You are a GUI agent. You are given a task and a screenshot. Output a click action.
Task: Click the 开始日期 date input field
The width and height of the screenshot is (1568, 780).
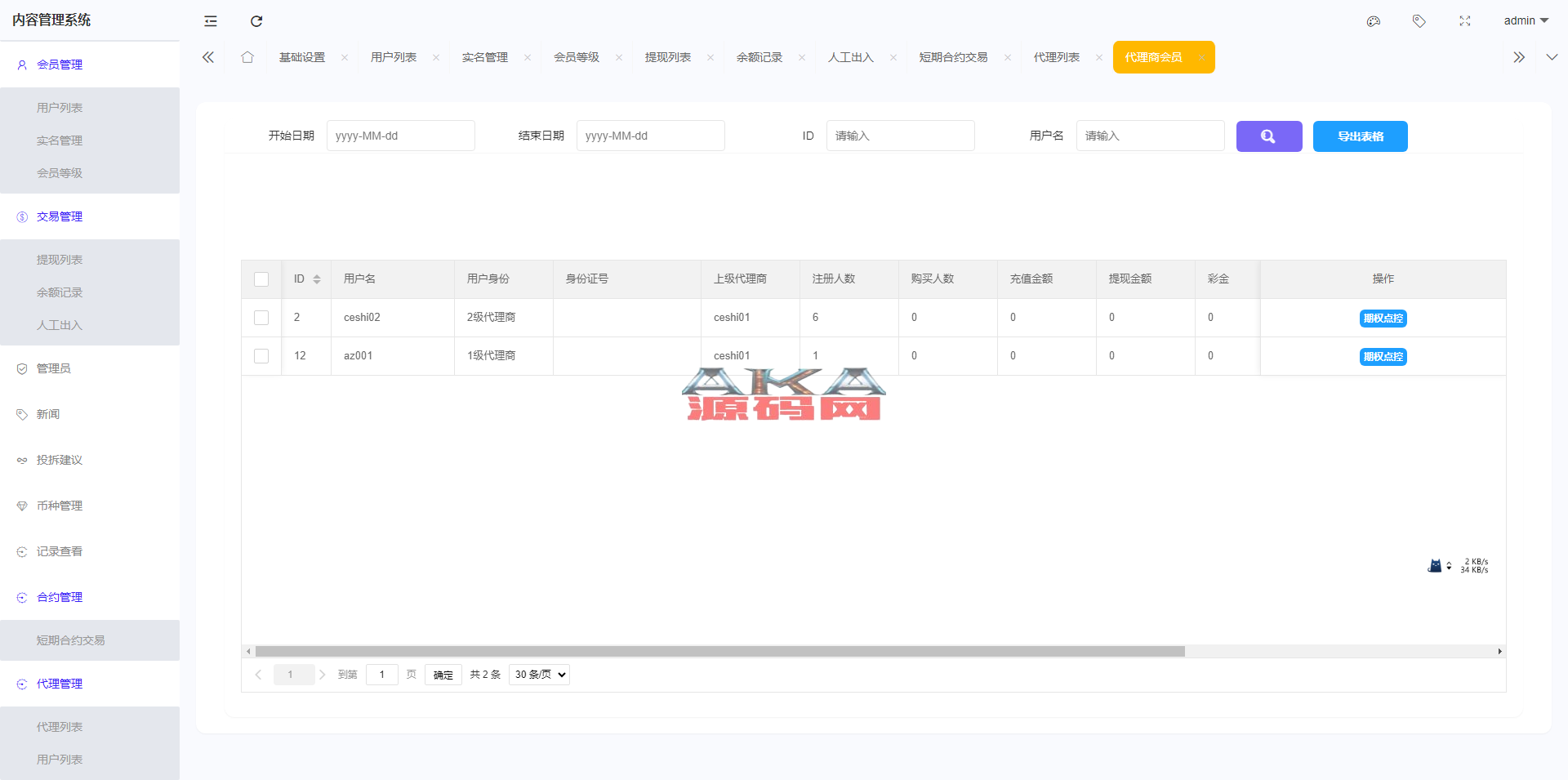click(x=400, y=136)
